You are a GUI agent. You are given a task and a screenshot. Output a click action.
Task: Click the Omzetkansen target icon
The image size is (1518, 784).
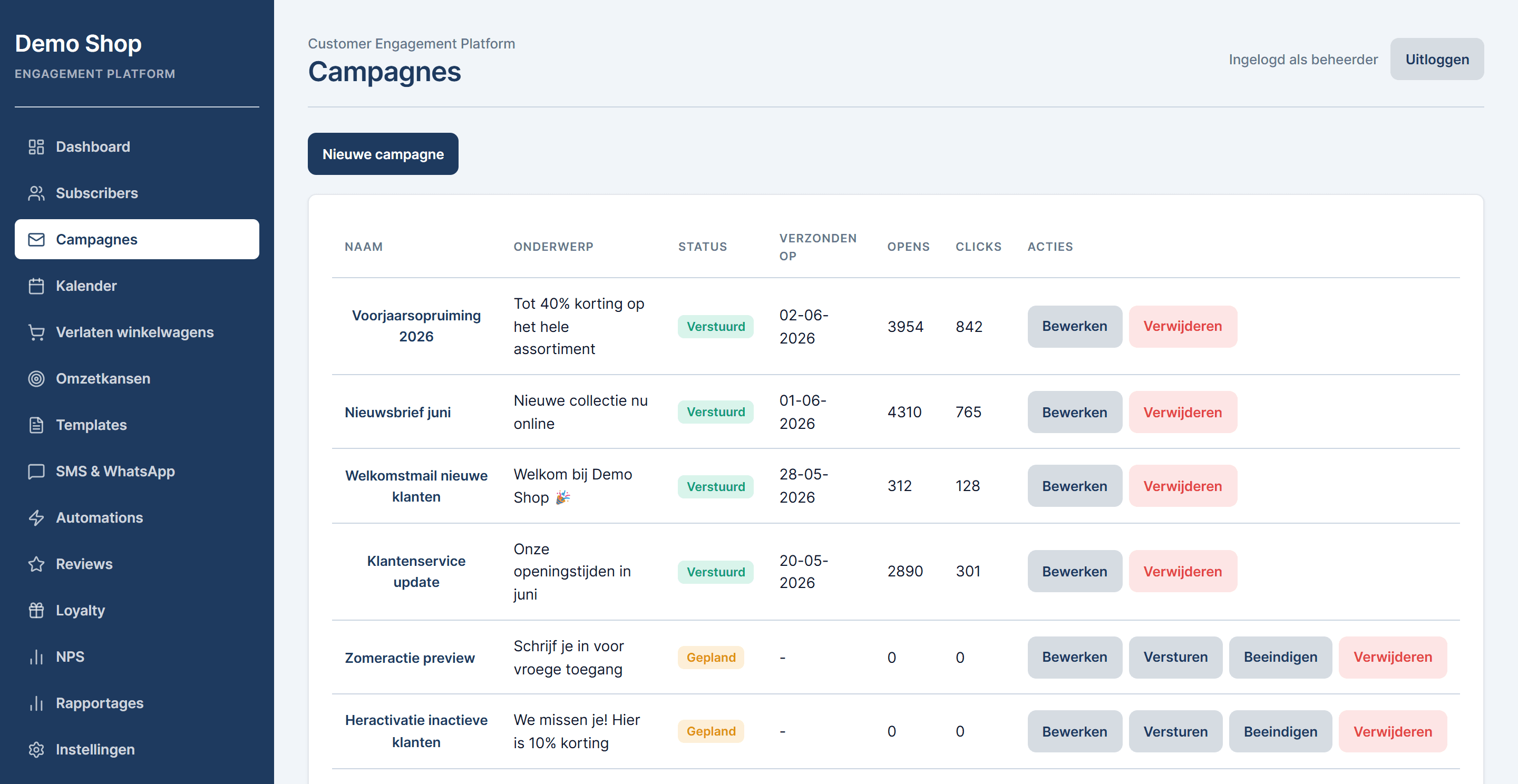coord(36,379)
